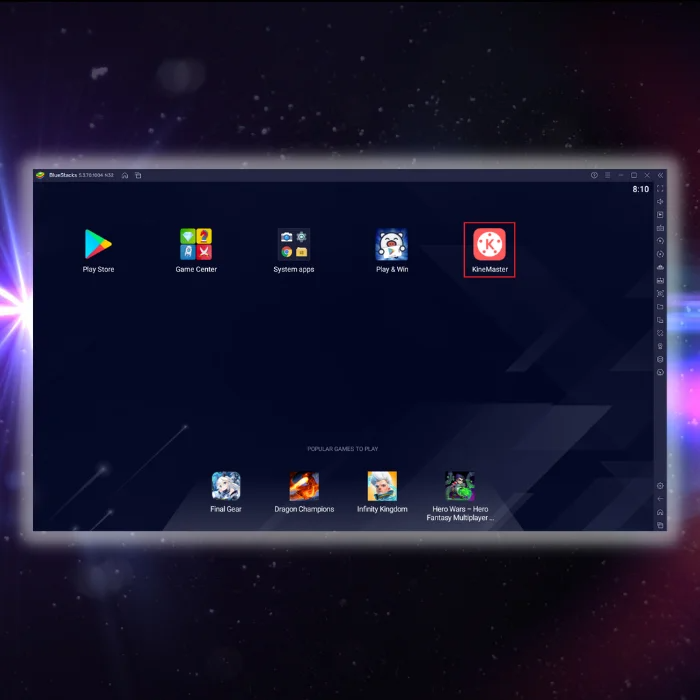700x700 pixels.
Task: Toggle fullscreen mode in the side toolbar
Action: (660, 188)
